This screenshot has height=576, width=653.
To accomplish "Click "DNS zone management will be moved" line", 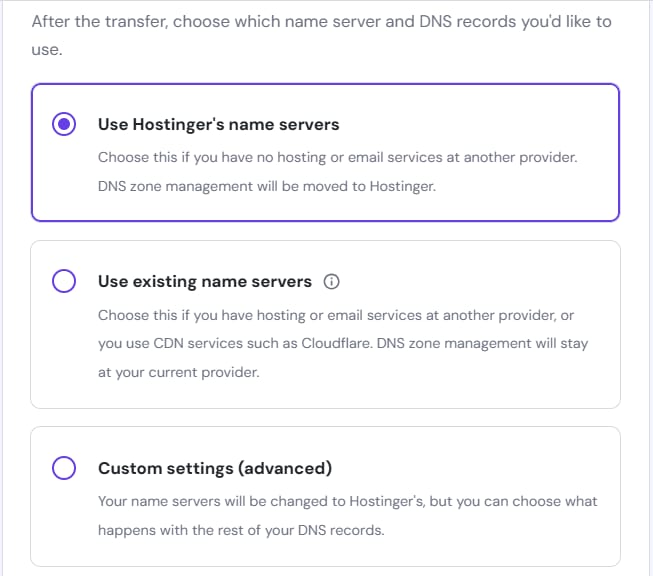I will click(266, 186).
